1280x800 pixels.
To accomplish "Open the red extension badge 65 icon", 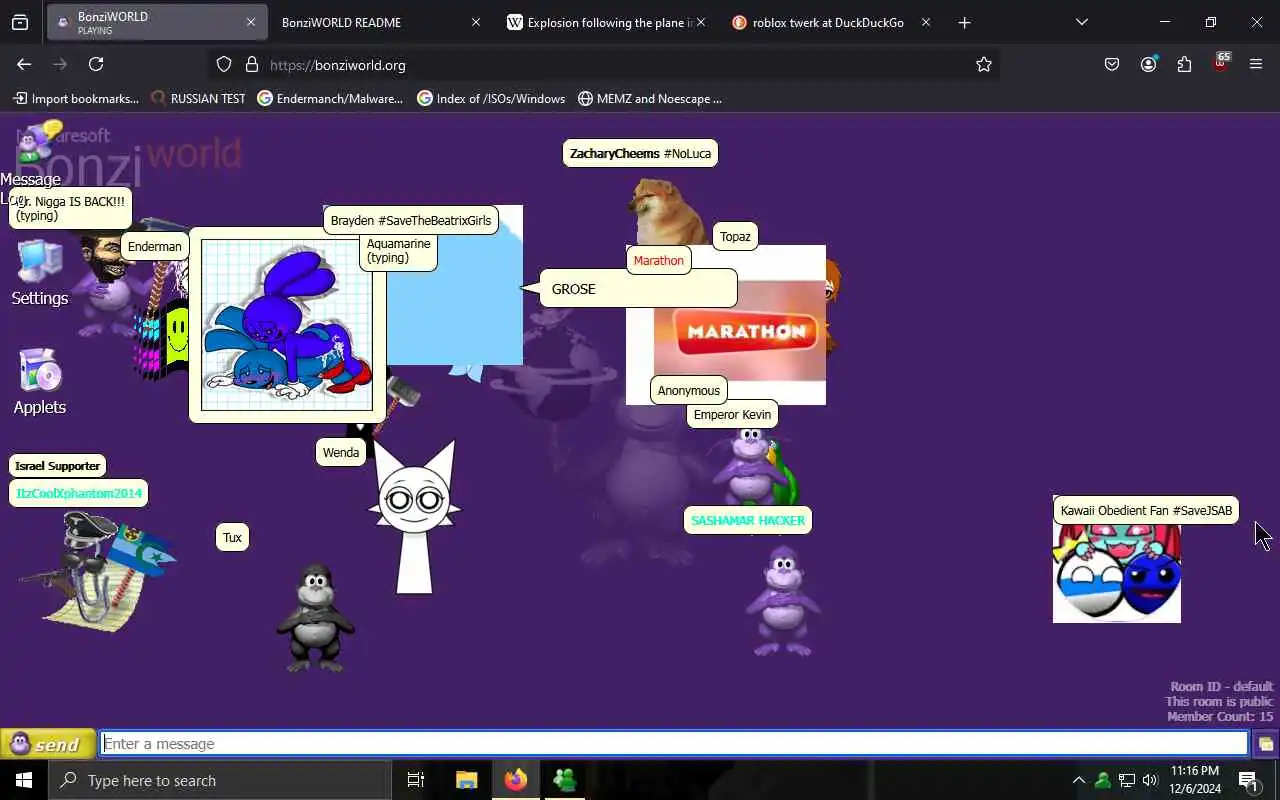I will coord(1220,62).
